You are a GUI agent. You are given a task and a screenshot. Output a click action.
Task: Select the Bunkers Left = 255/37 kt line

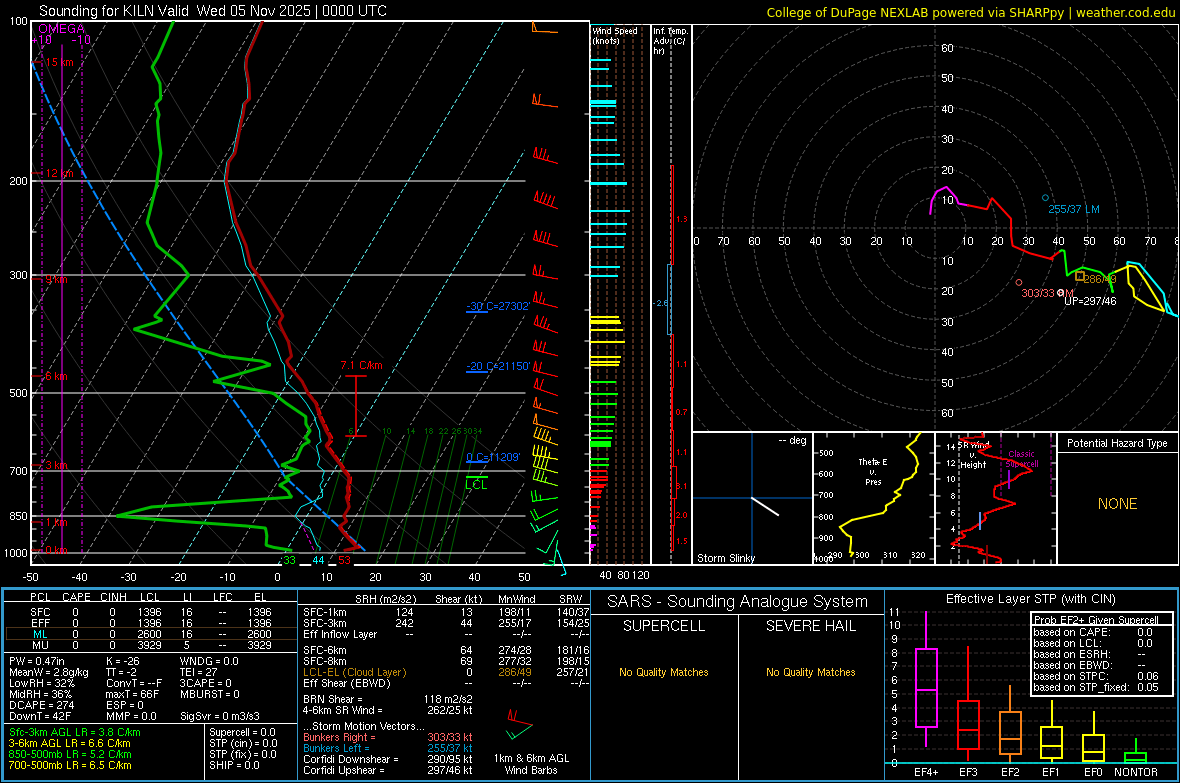tap(388, 748)
